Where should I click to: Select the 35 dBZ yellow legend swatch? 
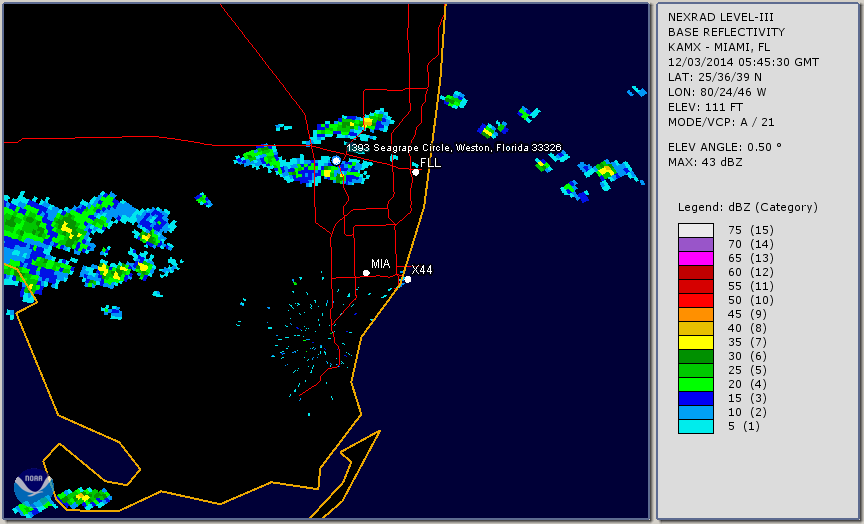[696, 343]
